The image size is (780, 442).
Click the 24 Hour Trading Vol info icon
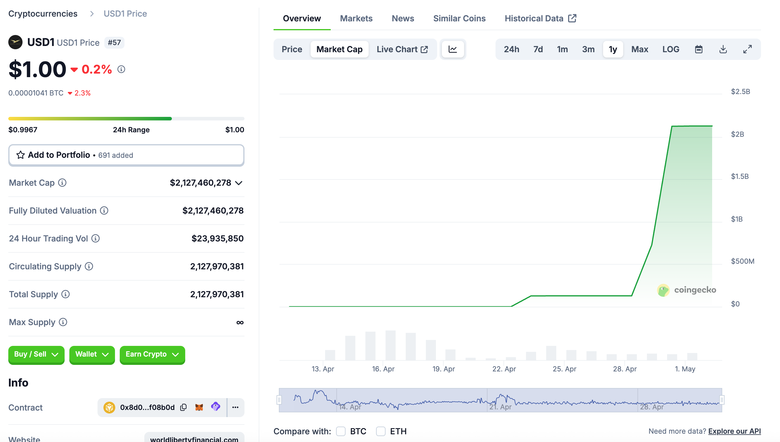pyautogui.click(x=96, y=239)
